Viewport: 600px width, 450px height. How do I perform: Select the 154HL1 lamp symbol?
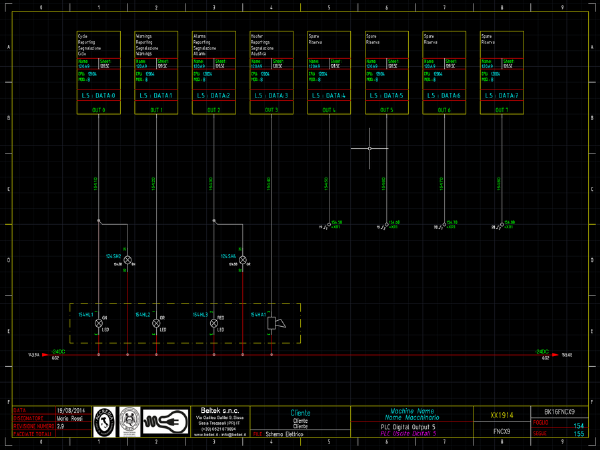(99, 323)
